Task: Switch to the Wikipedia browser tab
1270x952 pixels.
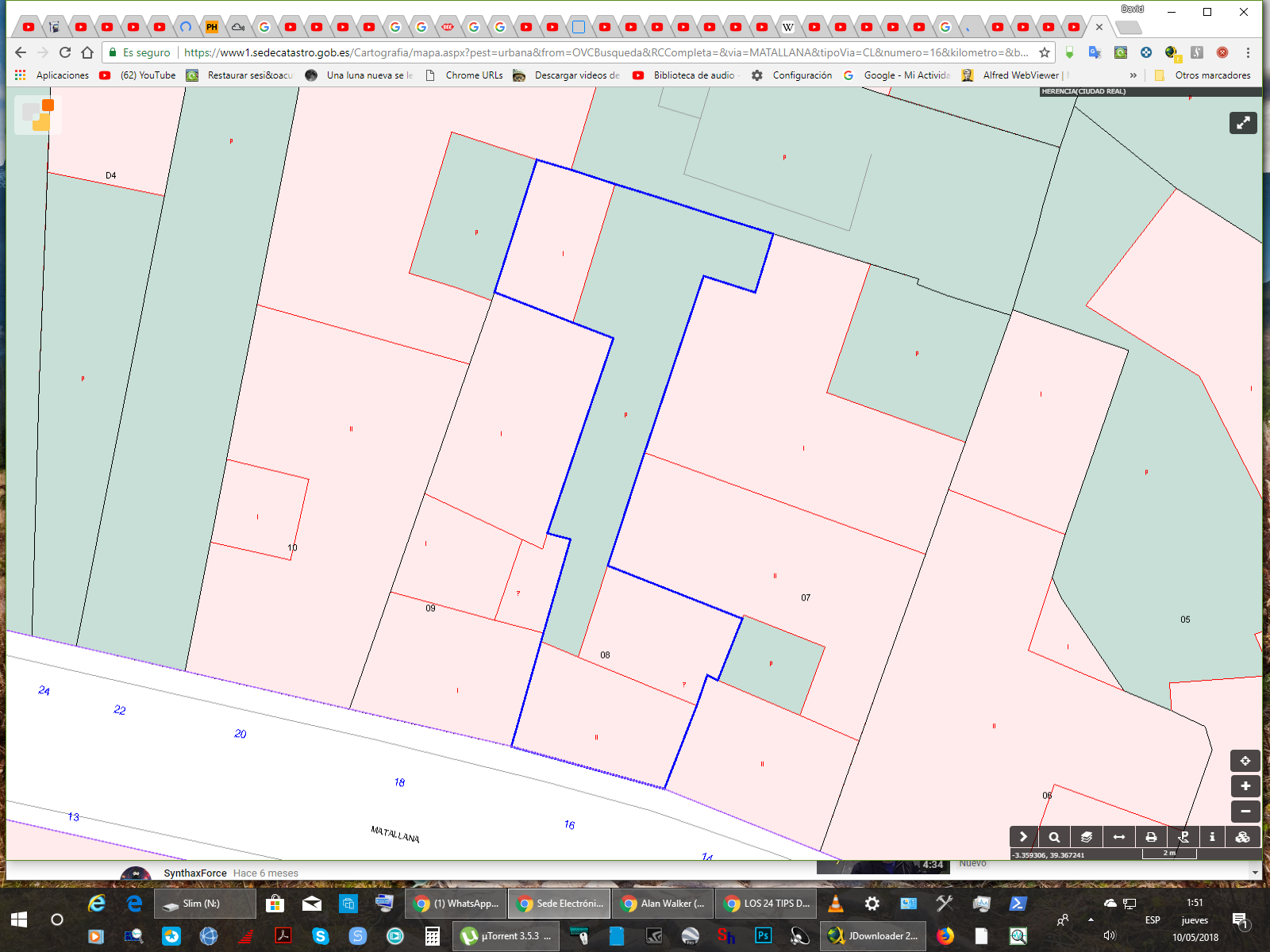Action: tap(788, 27)
